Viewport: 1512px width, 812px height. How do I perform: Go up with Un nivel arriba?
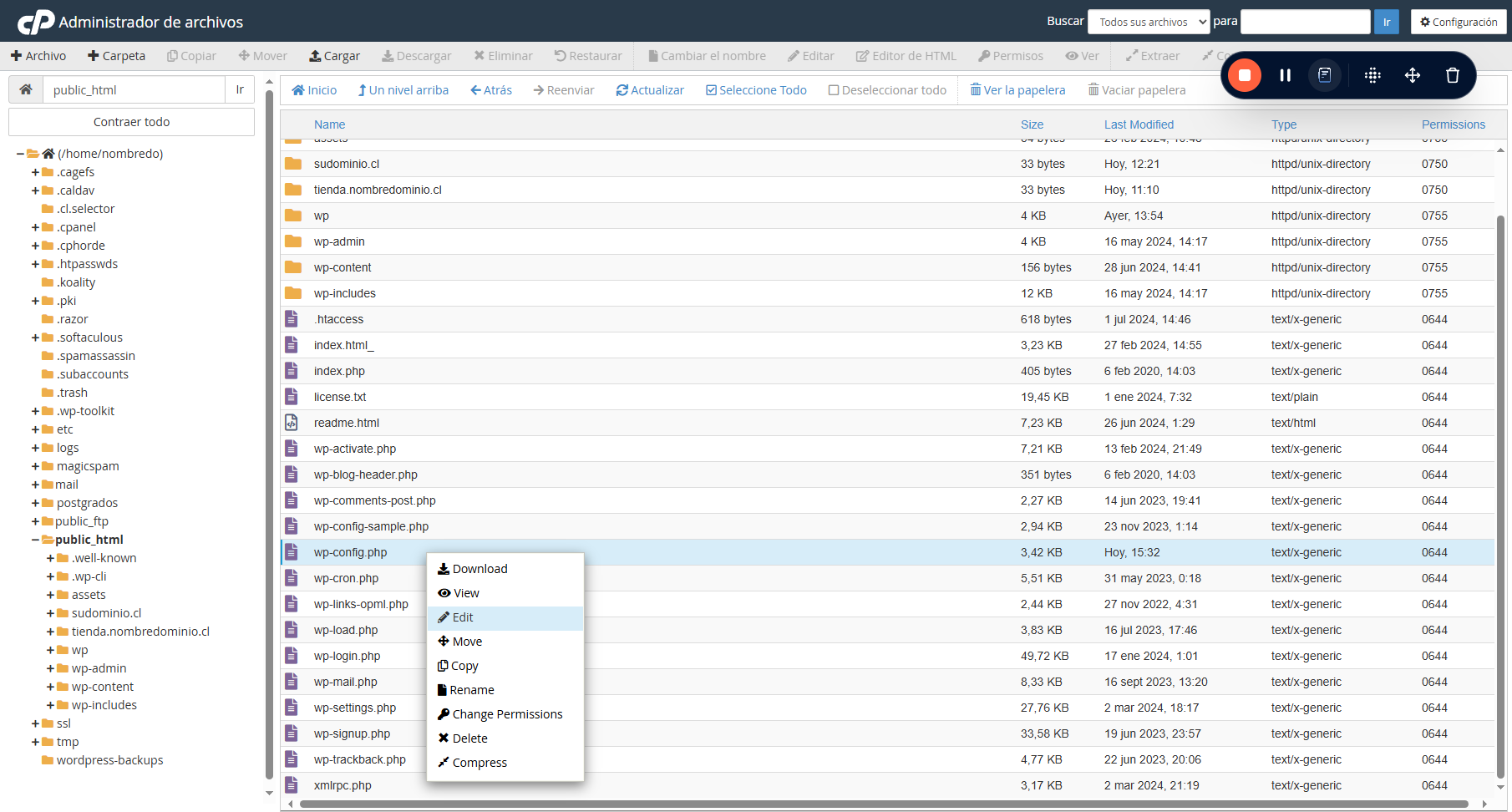[403, 90]
